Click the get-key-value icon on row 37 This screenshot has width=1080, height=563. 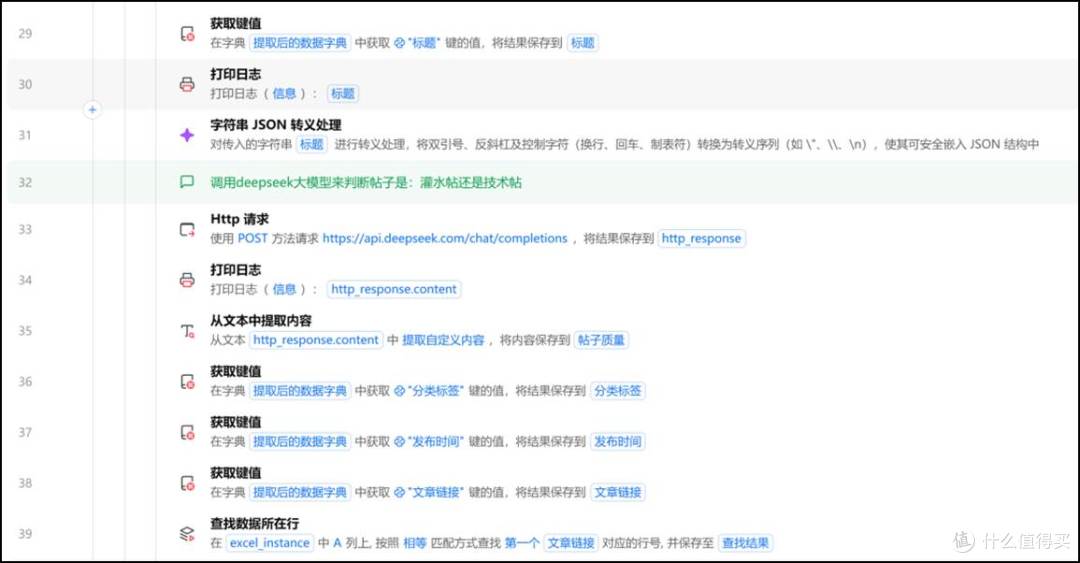[187, 432]
